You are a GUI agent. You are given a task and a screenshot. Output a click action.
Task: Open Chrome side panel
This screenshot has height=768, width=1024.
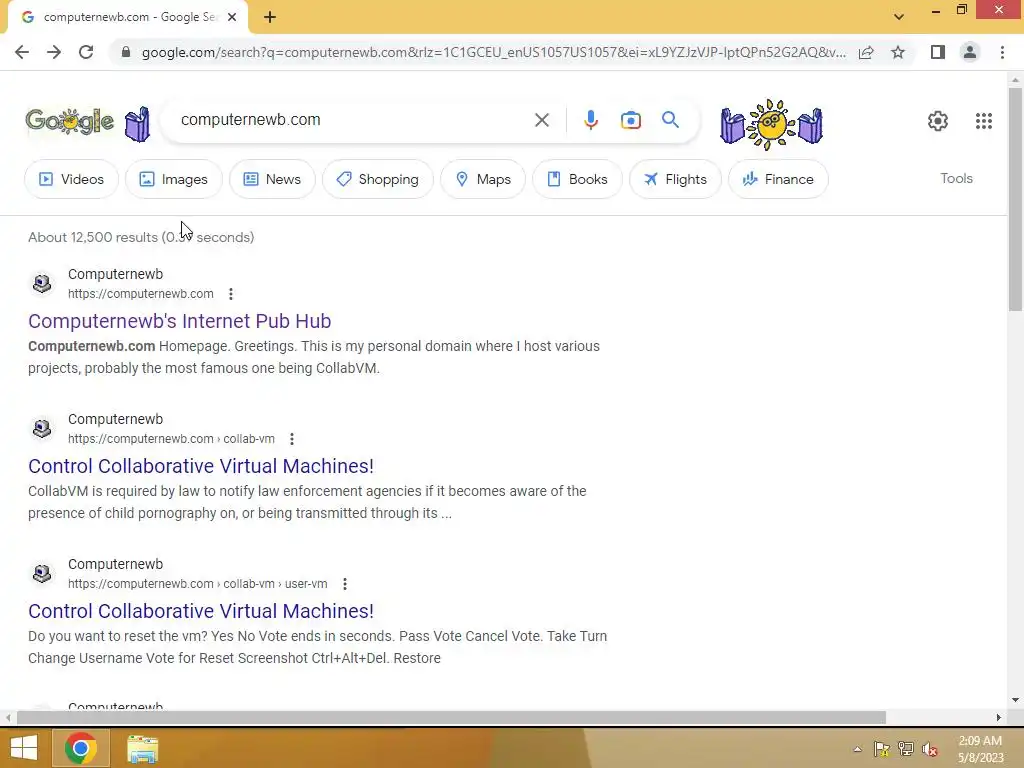pos(938,52)
